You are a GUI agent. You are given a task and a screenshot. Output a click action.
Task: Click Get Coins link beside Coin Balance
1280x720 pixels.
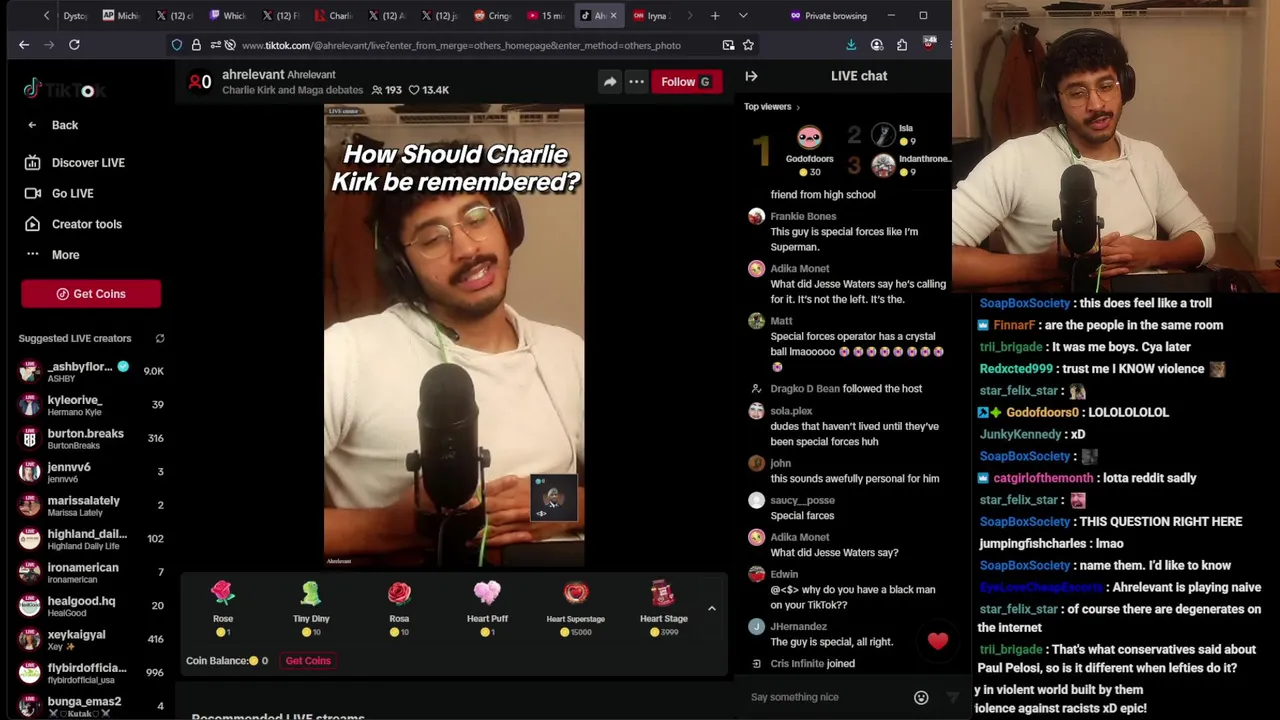click(308, 661)
